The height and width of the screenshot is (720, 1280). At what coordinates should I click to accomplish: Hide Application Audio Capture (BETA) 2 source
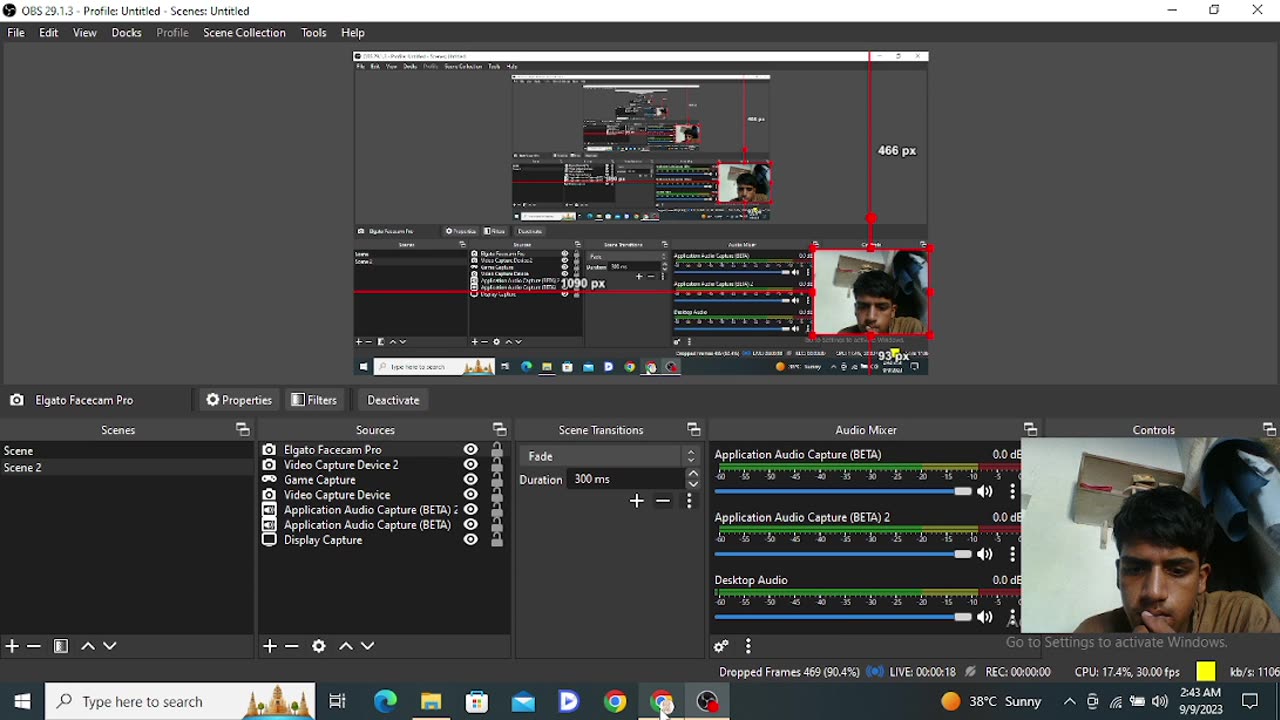tap(470, 510)
